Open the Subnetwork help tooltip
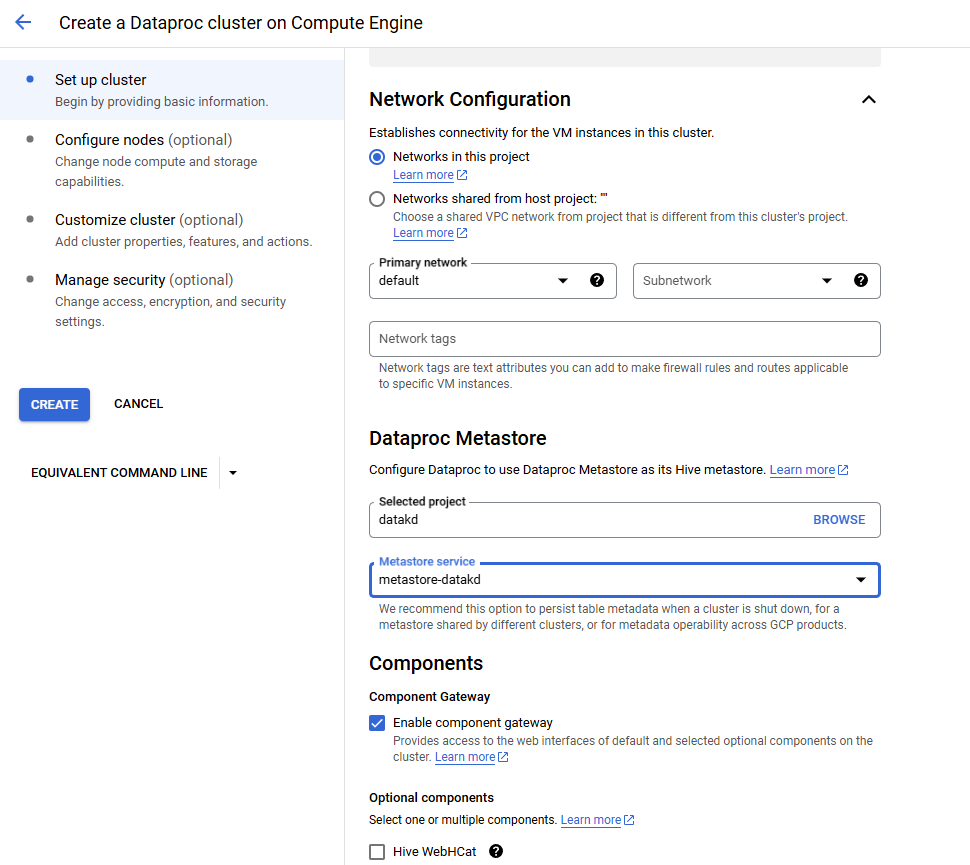 861,281
